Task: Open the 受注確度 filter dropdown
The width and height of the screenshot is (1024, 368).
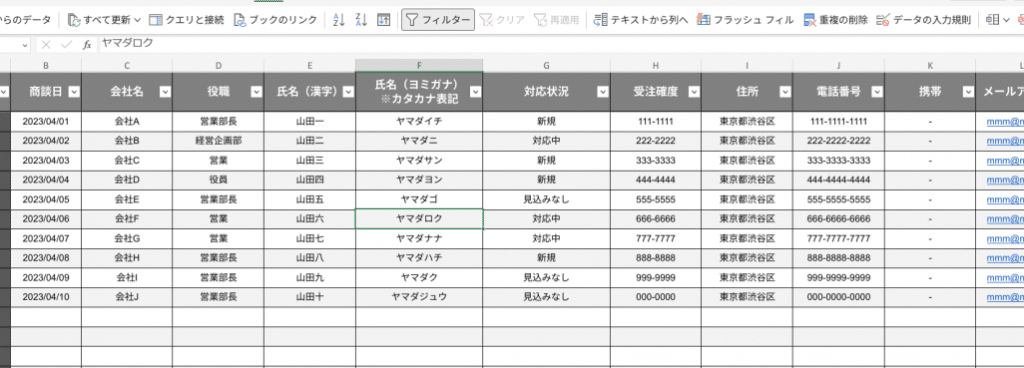Action: click(694, 93)
